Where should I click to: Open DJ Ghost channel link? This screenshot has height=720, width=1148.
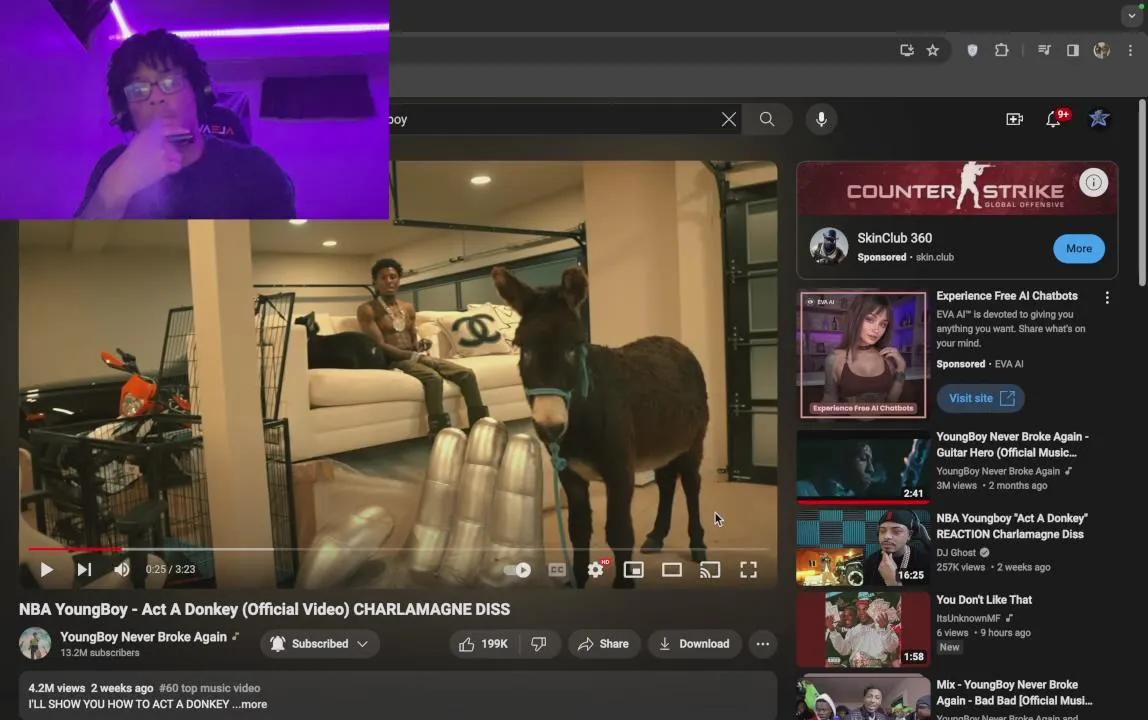(x=956, y=552)
